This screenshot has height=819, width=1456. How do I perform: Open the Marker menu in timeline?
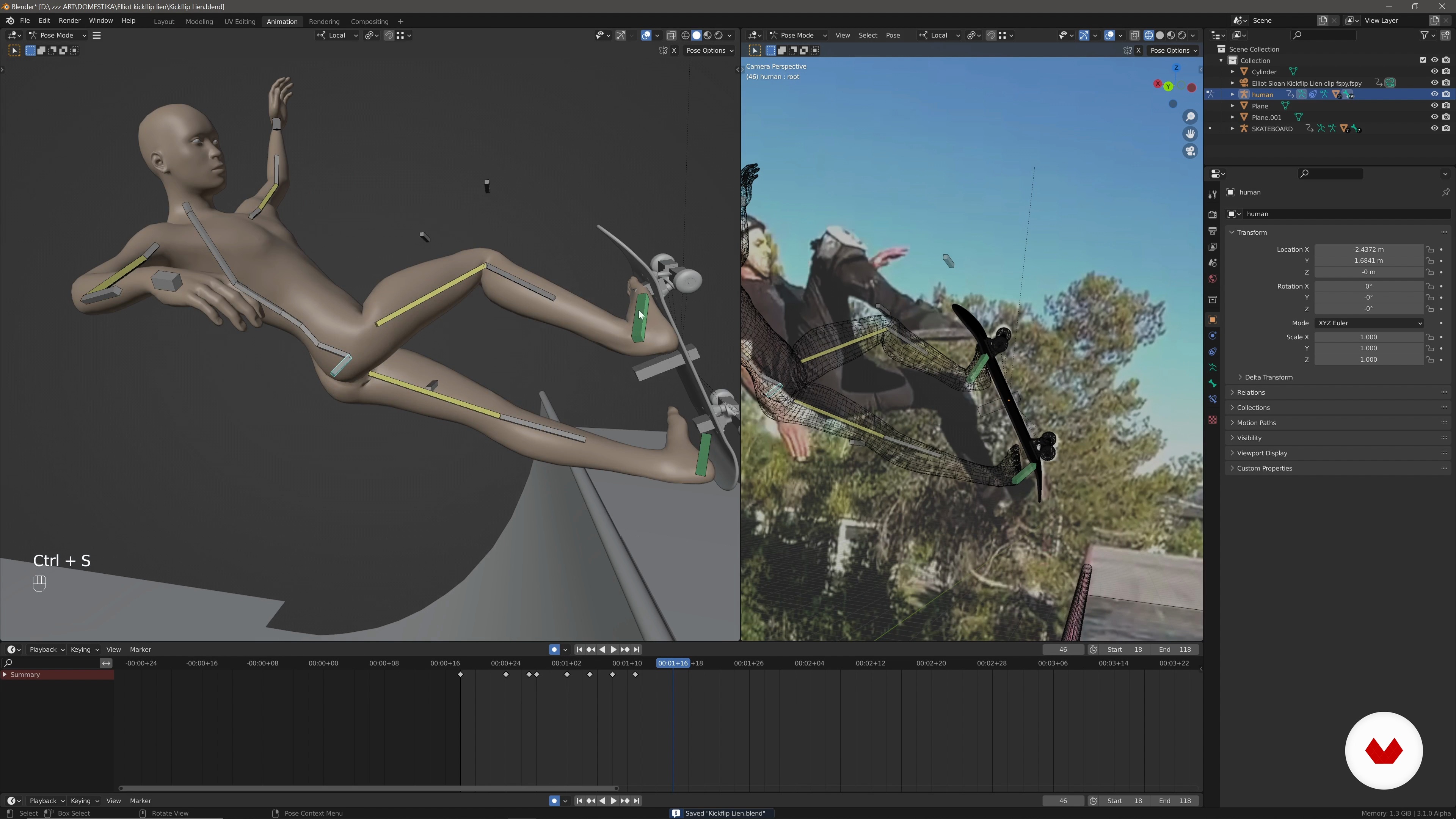pos(140,650)
